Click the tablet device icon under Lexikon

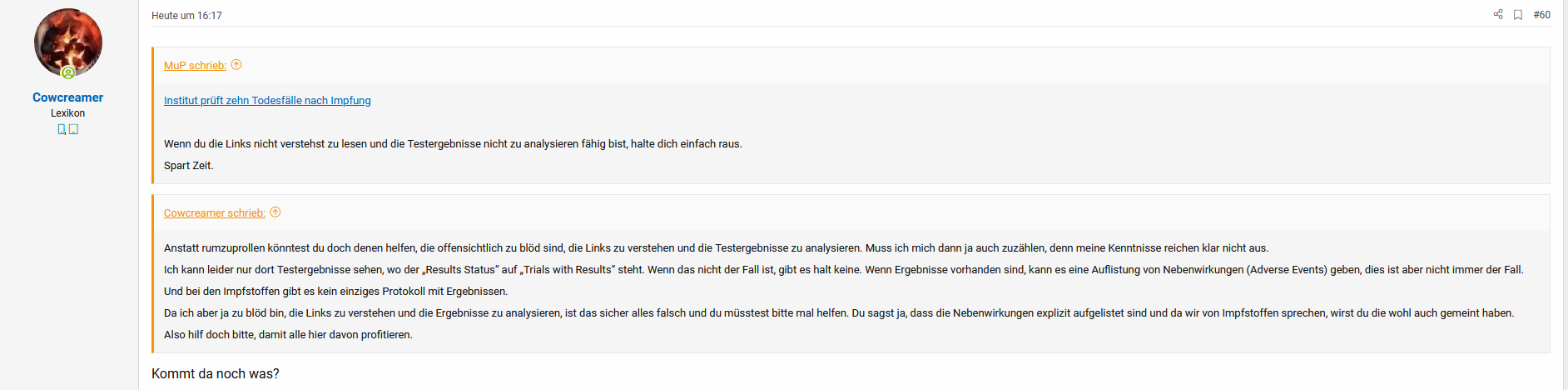[x=73, y=129]
